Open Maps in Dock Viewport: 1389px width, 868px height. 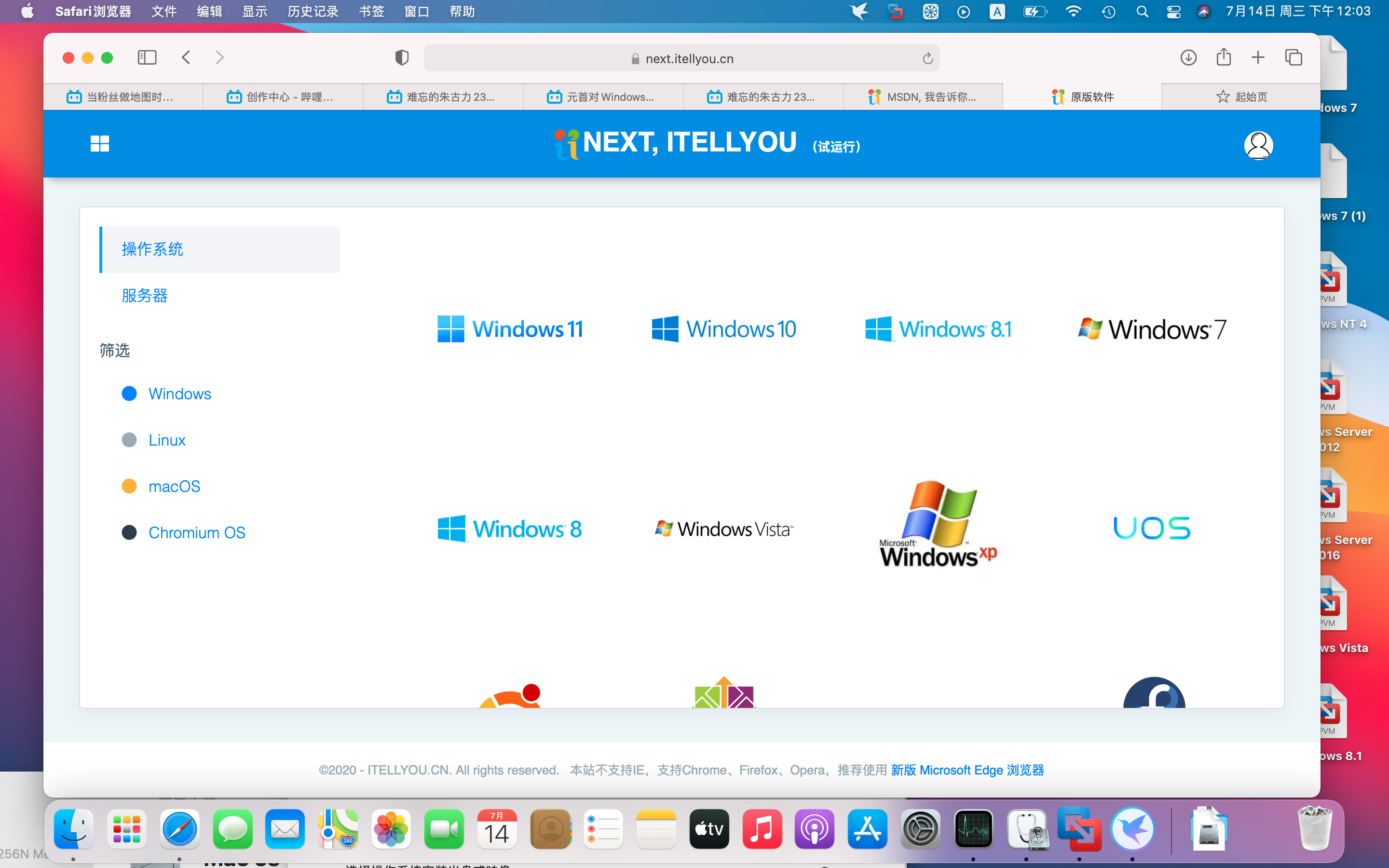point(338,829)
